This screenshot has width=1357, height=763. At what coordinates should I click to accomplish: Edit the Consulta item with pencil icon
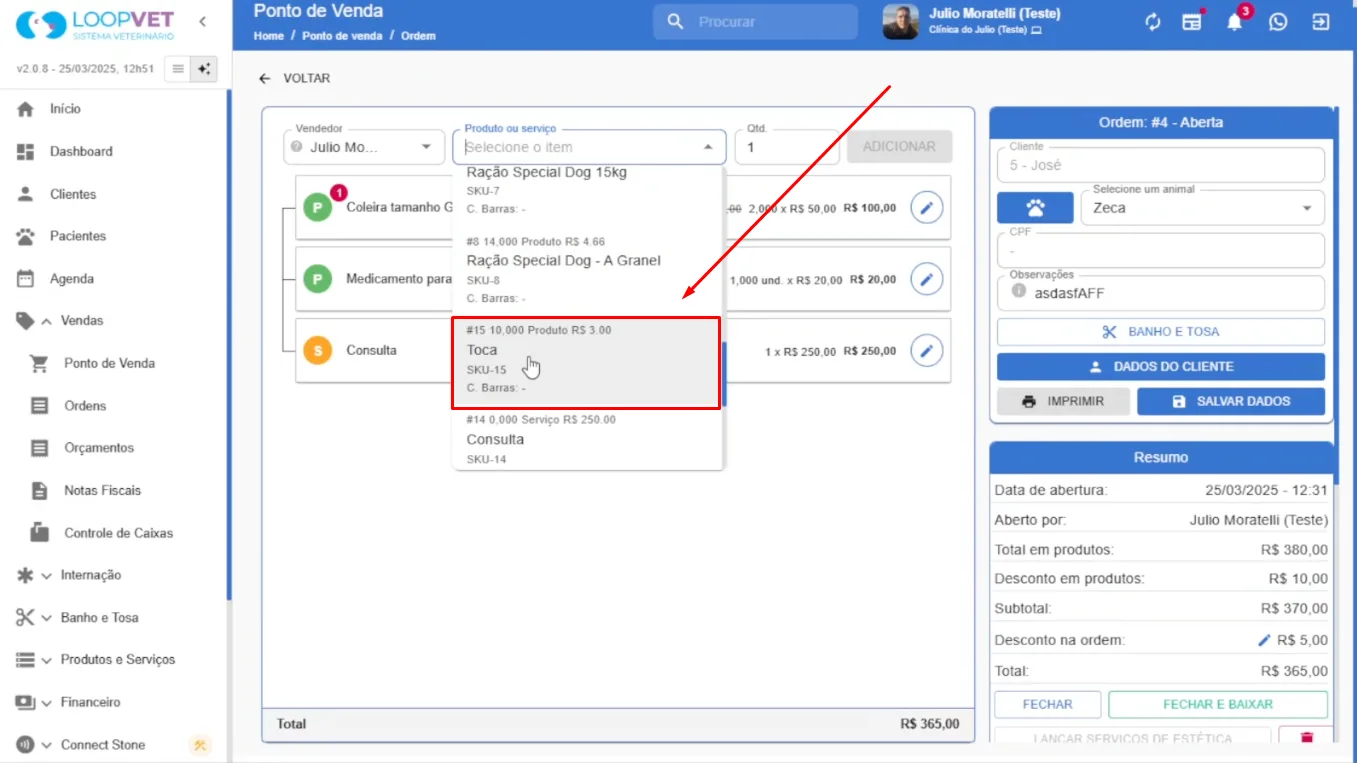[x=927, y=351]
